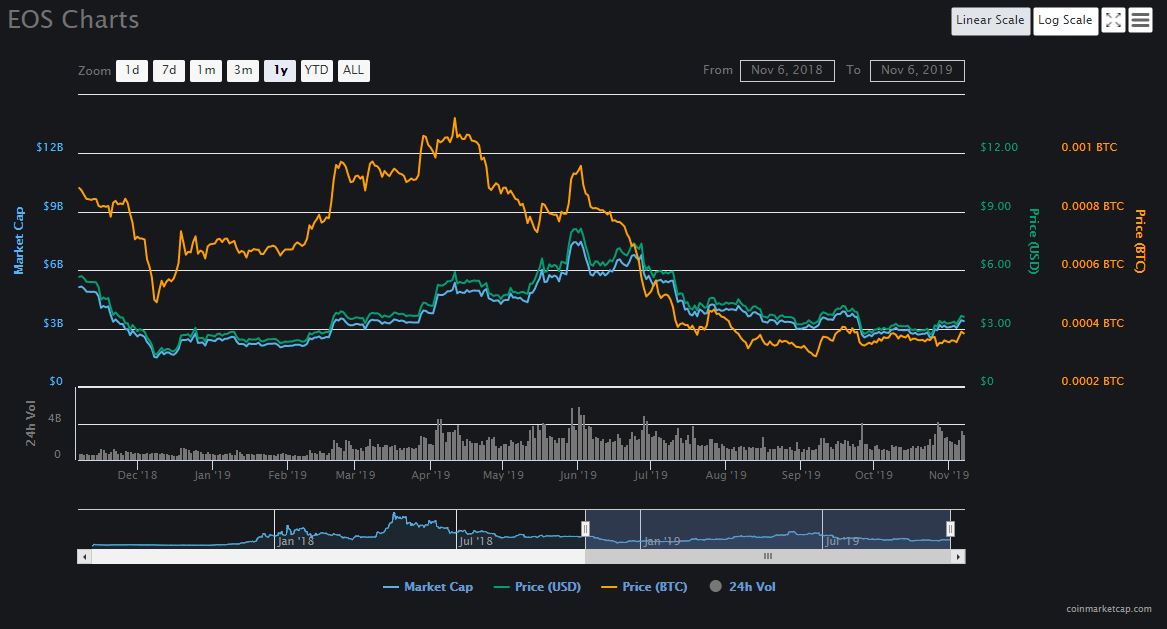1167x629 pixels.
Task: Grab the right navigator range handle
Action: pos(950,529)
